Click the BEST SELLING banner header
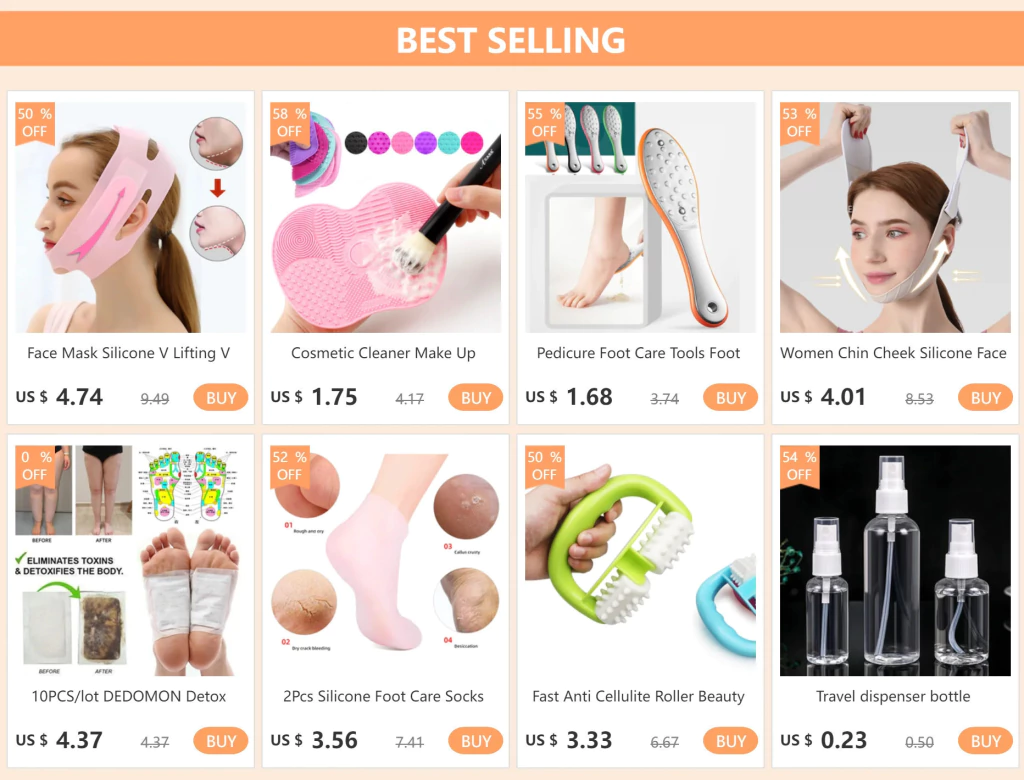This screenshot has width=1024, height=780. (511, 39)
